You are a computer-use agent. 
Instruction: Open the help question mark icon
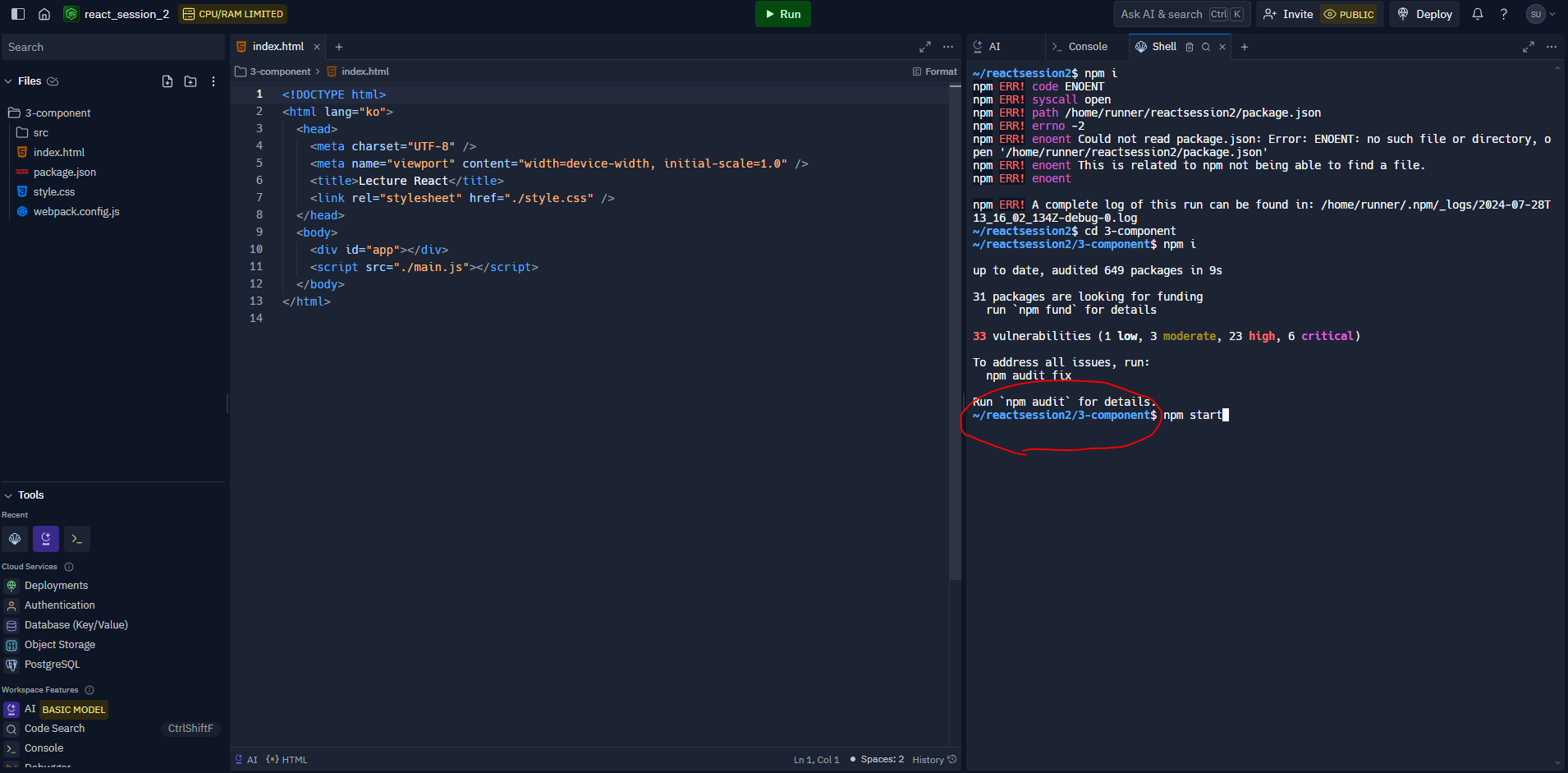point(1504,14)
